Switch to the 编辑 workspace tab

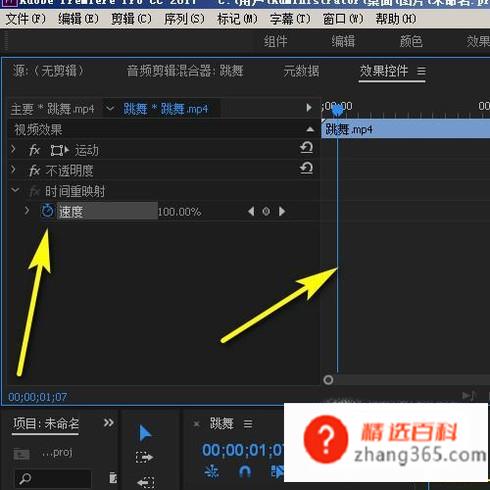point(343,41)
